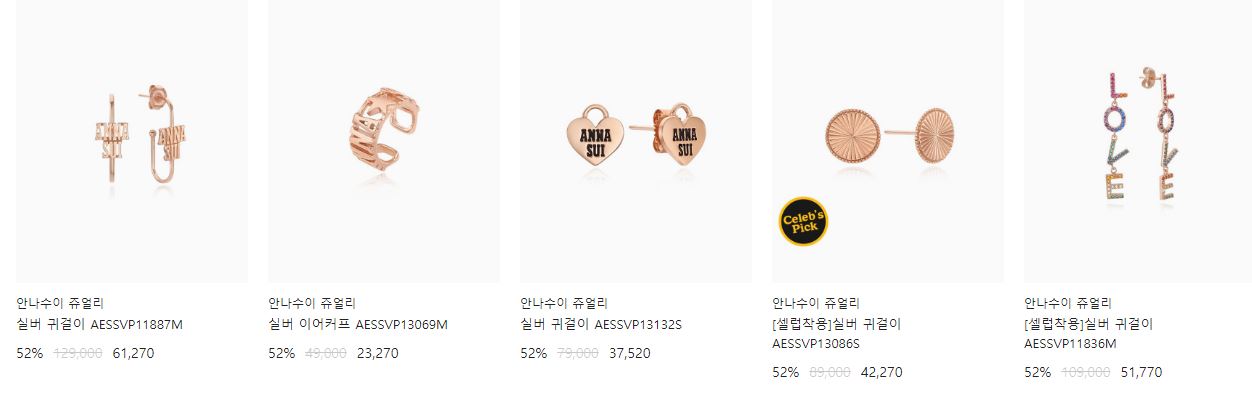Open product code AESSVP13086S

coord(816,344)
